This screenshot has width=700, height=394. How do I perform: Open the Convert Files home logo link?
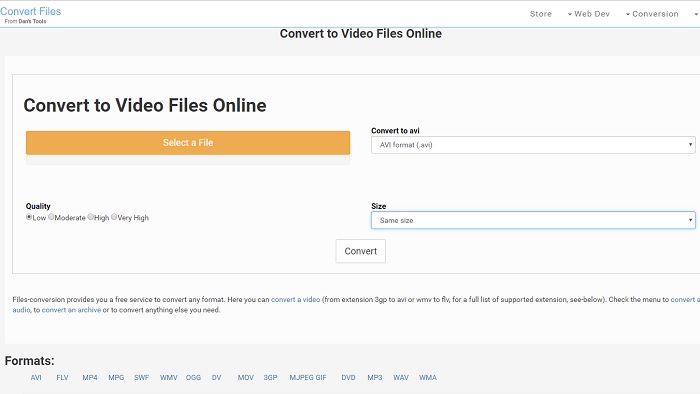(30, 11)
